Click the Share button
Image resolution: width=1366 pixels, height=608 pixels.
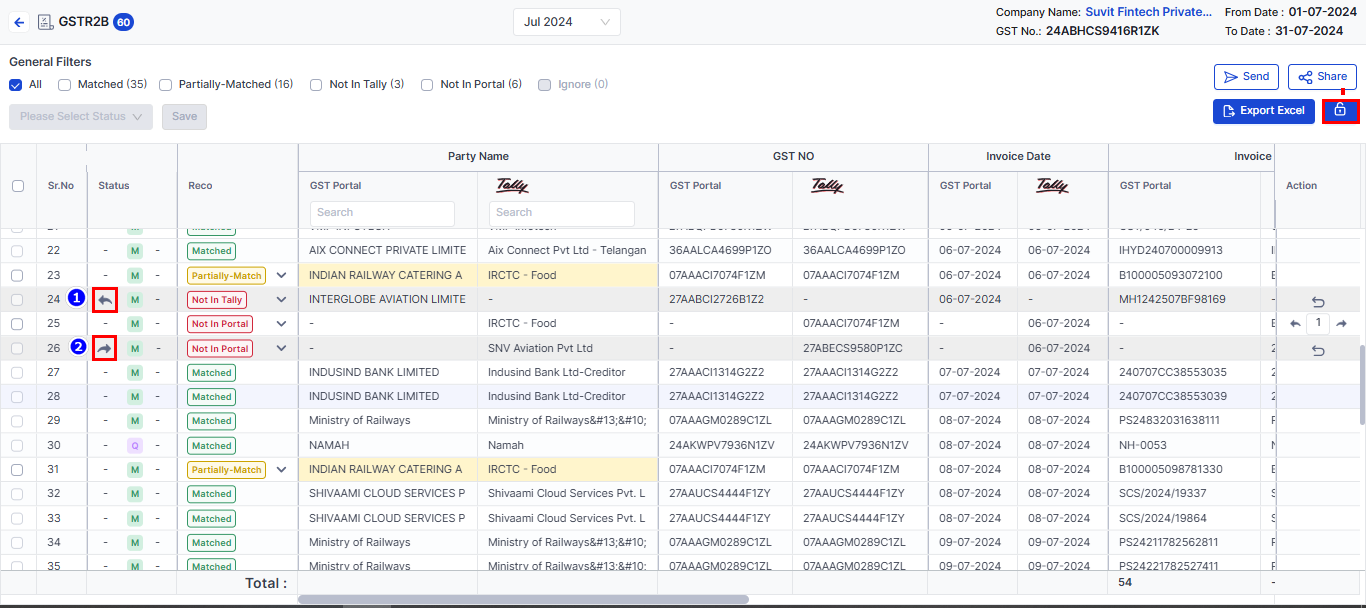(1322, 77)
